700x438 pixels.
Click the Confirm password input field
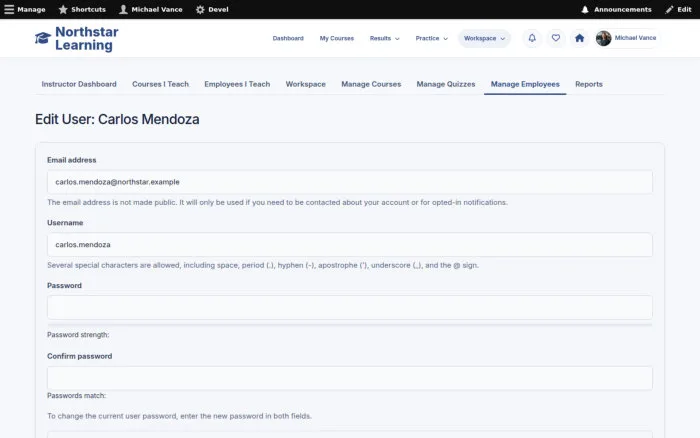(350, 378)
